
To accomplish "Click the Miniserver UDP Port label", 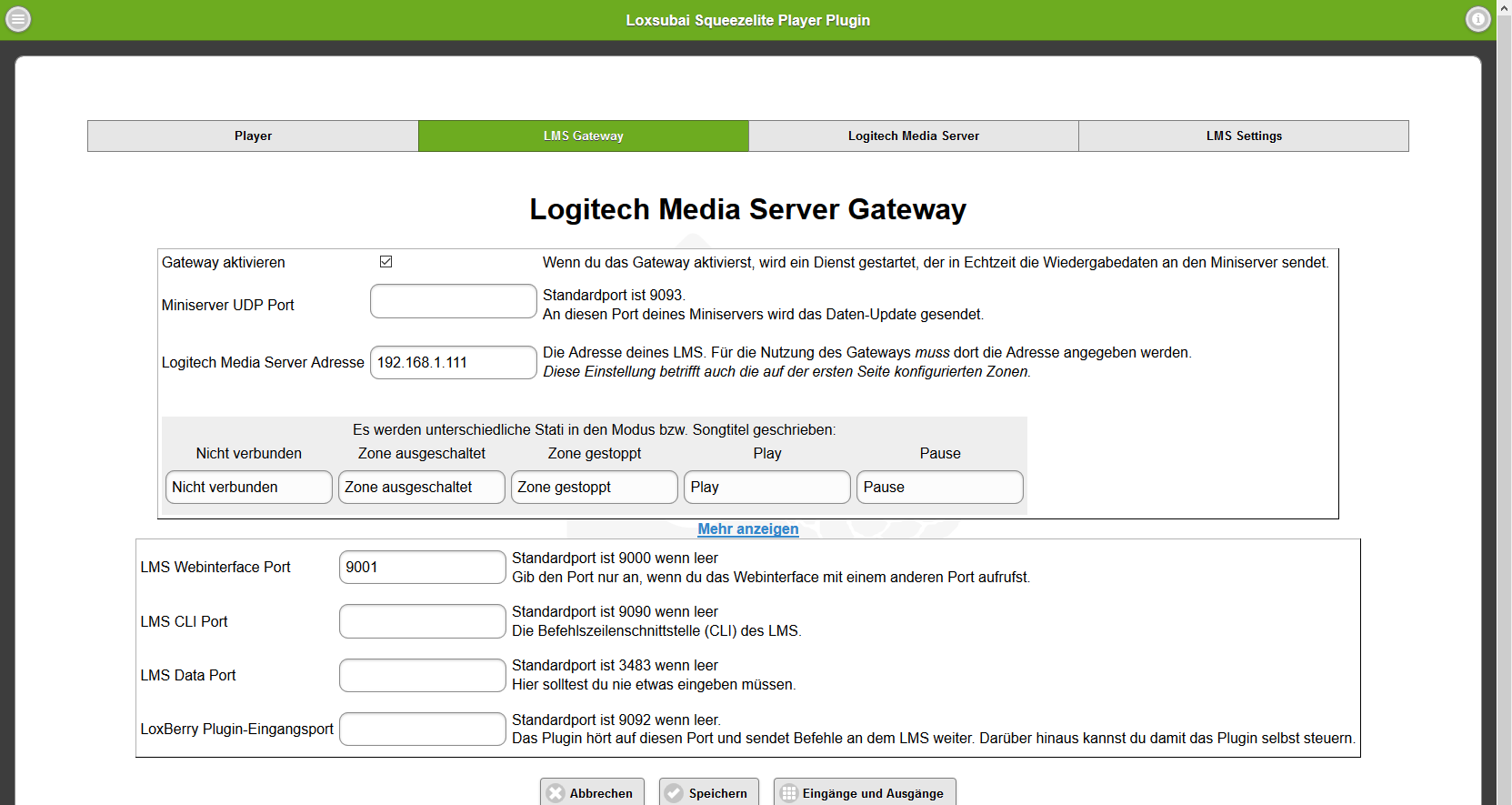I will 228,305.
